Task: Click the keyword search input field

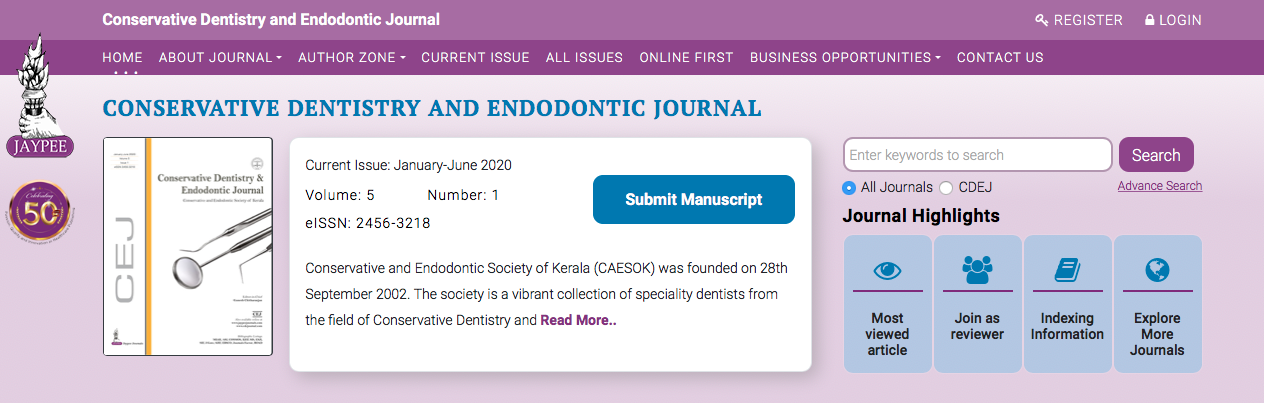Action: 977,155
